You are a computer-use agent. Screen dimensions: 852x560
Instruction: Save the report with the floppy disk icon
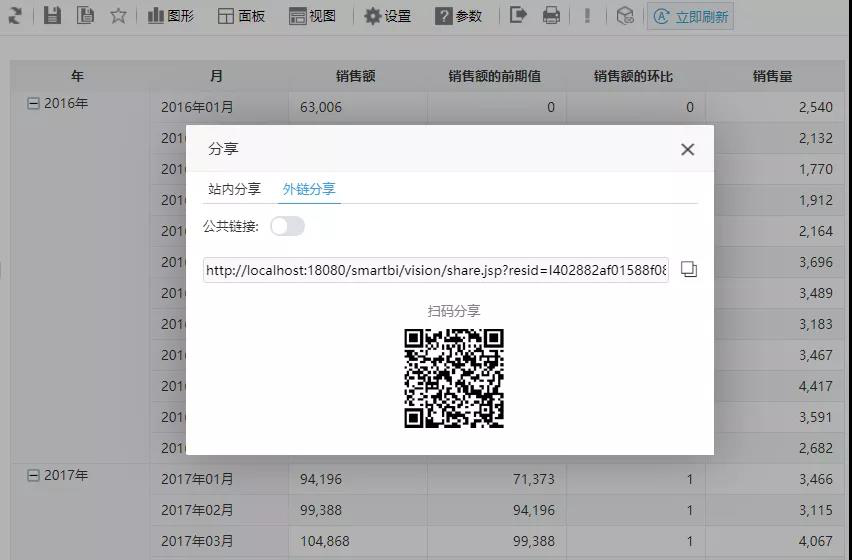click(52, 15)
